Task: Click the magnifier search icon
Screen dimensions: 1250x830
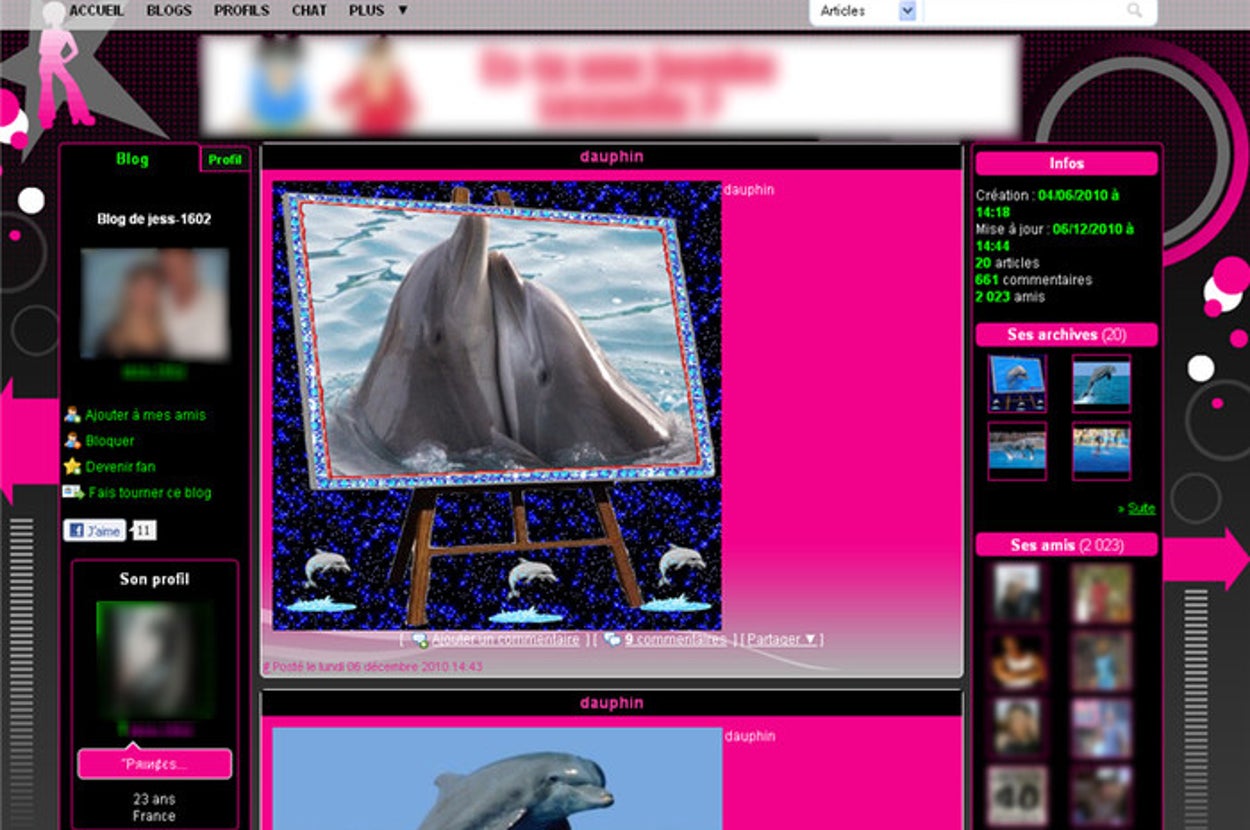Action: 1134,11
